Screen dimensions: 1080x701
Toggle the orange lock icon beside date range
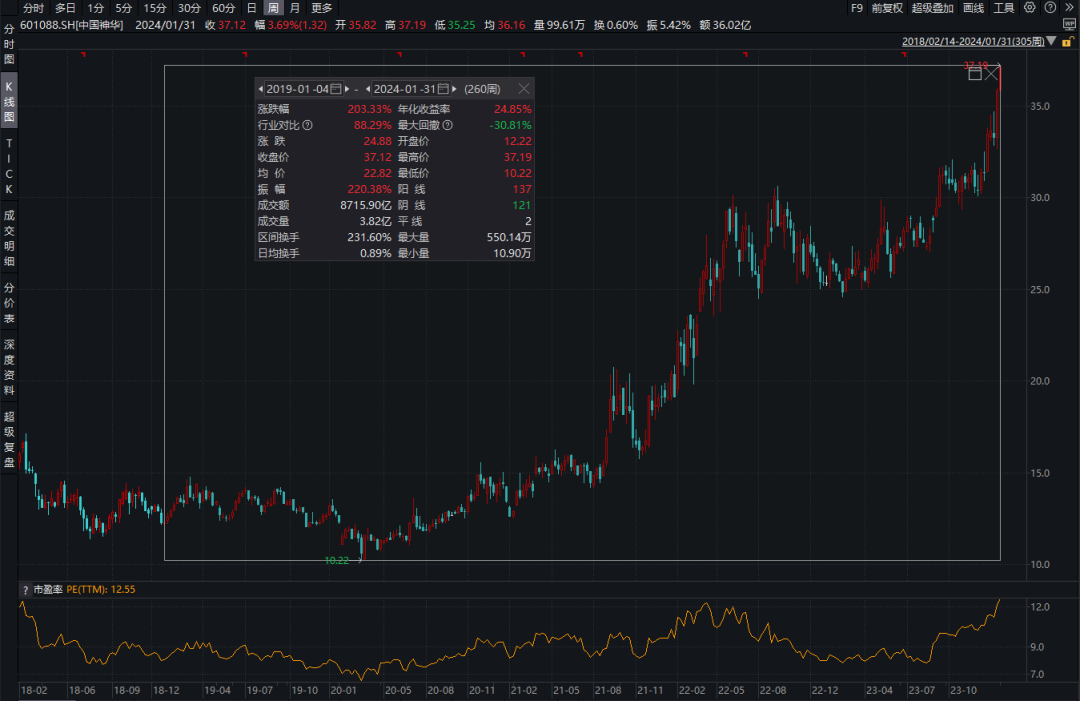[x=1068, y=41]
